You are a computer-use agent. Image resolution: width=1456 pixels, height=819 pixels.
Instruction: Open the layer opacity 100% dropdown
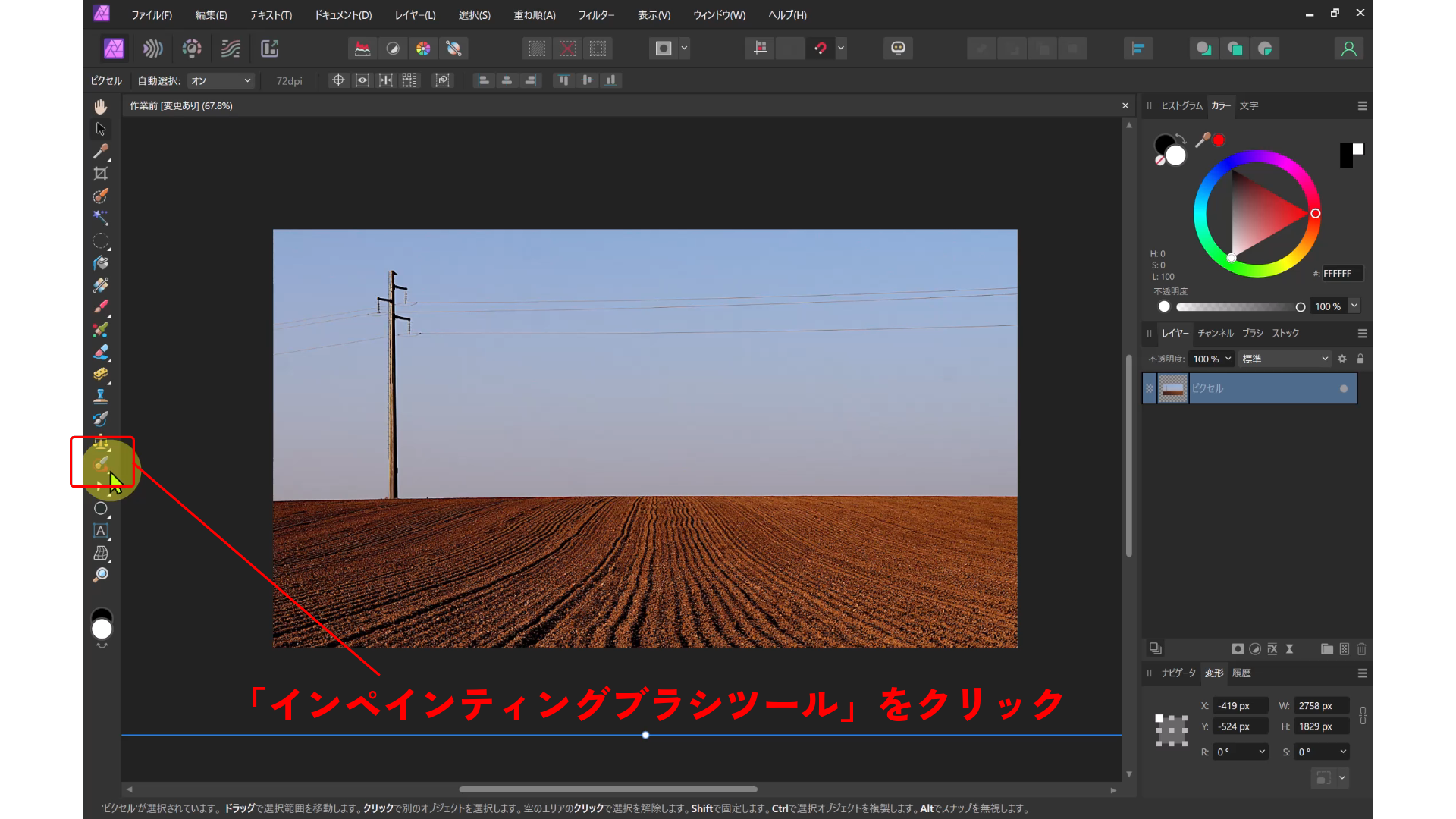[1213, 359]
